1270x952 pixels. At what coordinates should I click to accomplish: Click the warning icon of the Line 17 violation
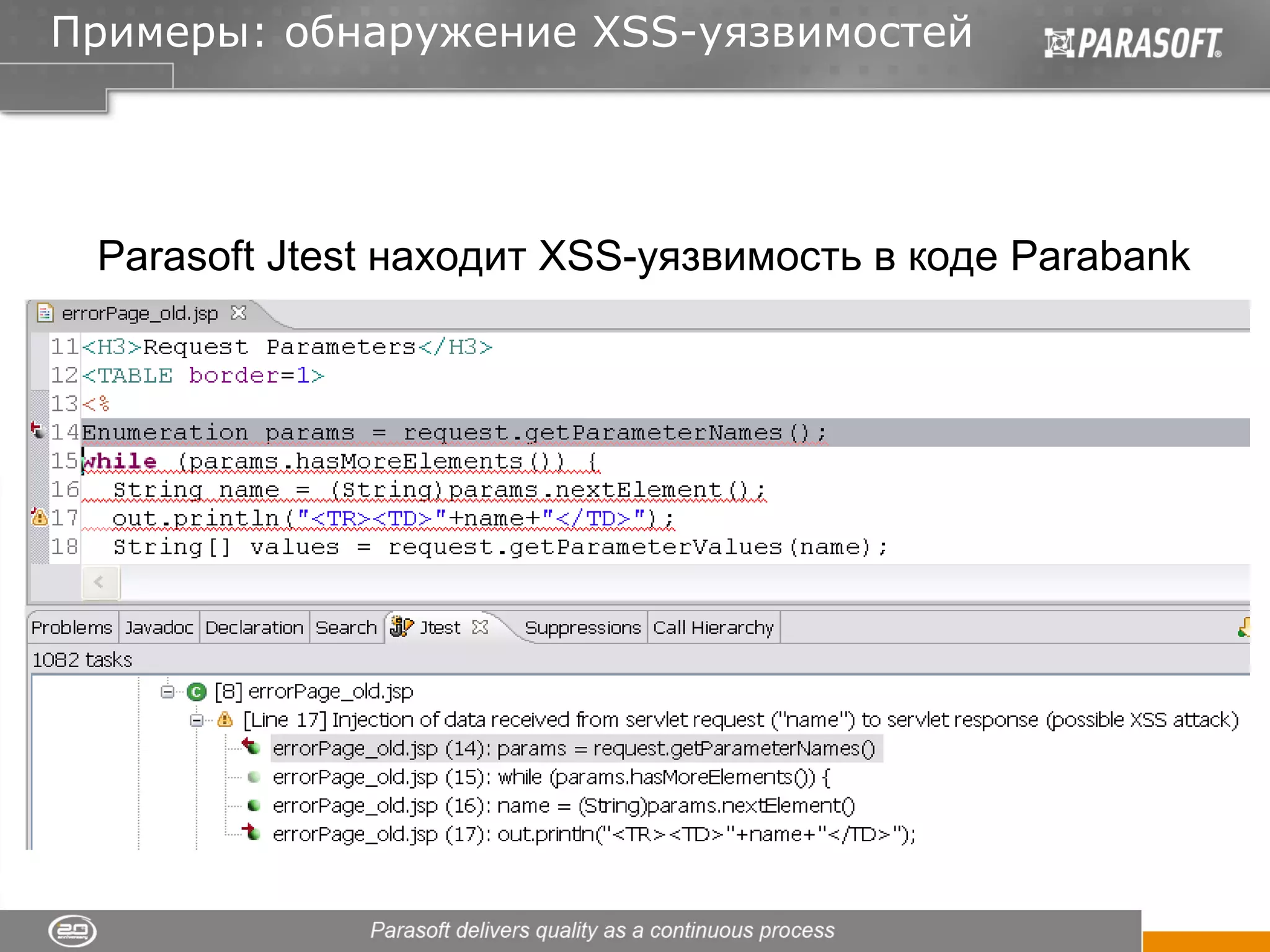pyautogui.click(x=225, y=720)
